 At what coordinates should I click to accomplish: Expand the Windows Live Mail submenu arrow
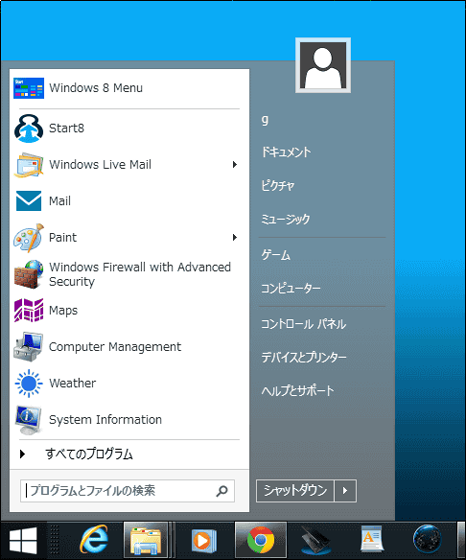click(x=235, y=165)
